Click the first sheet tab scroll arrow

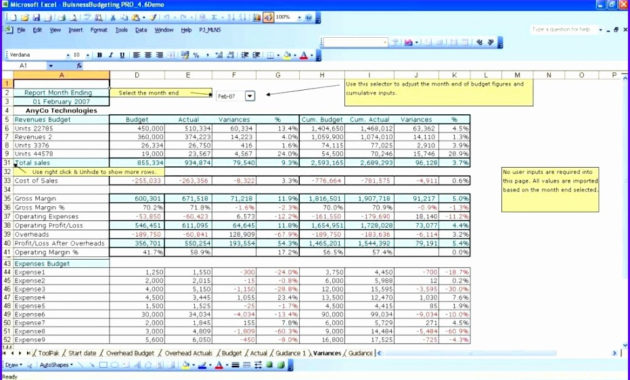(5, 353)
